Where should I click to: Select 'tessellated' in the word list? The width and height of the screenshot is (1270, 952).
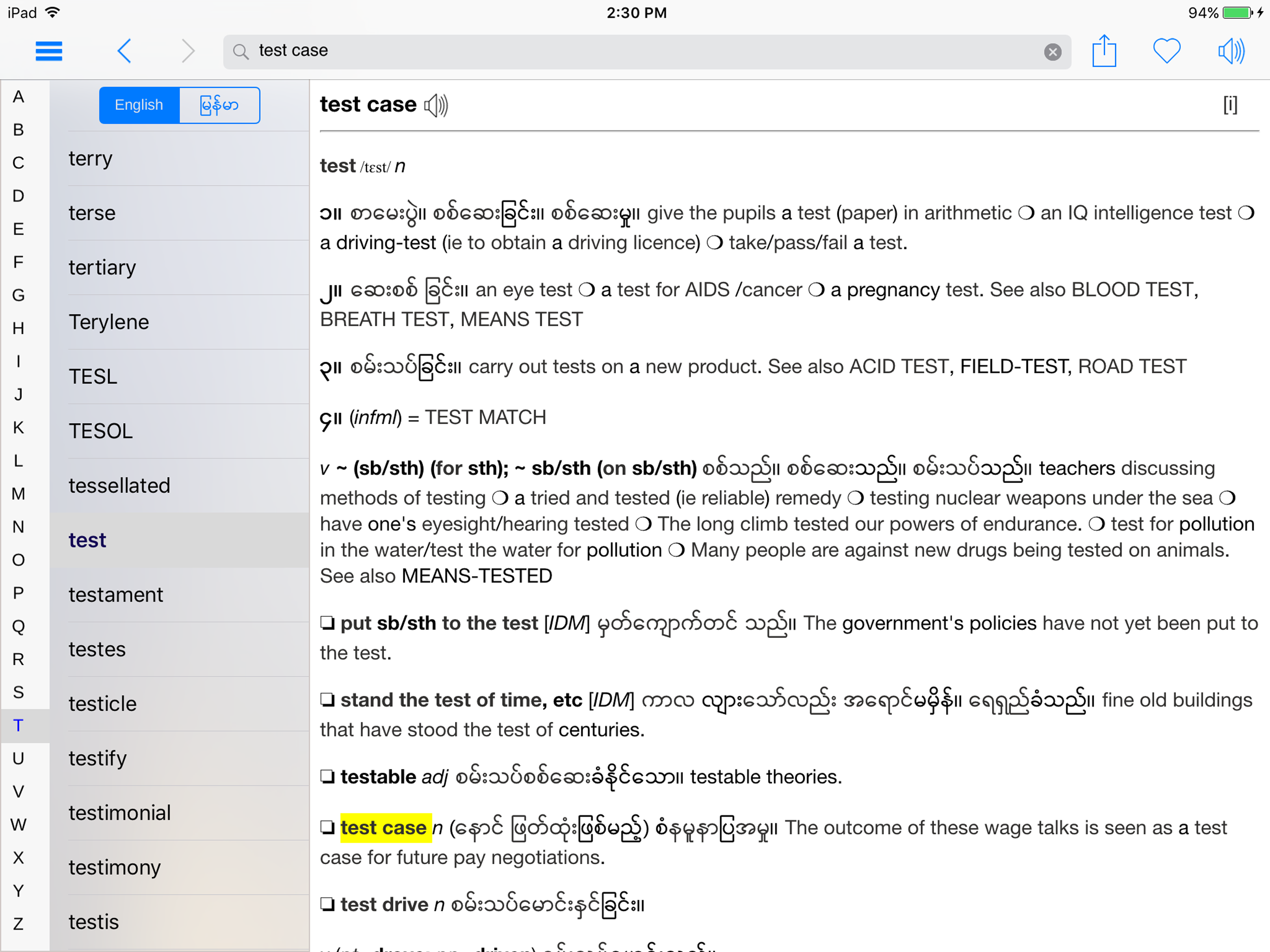(x=119, y=486)
